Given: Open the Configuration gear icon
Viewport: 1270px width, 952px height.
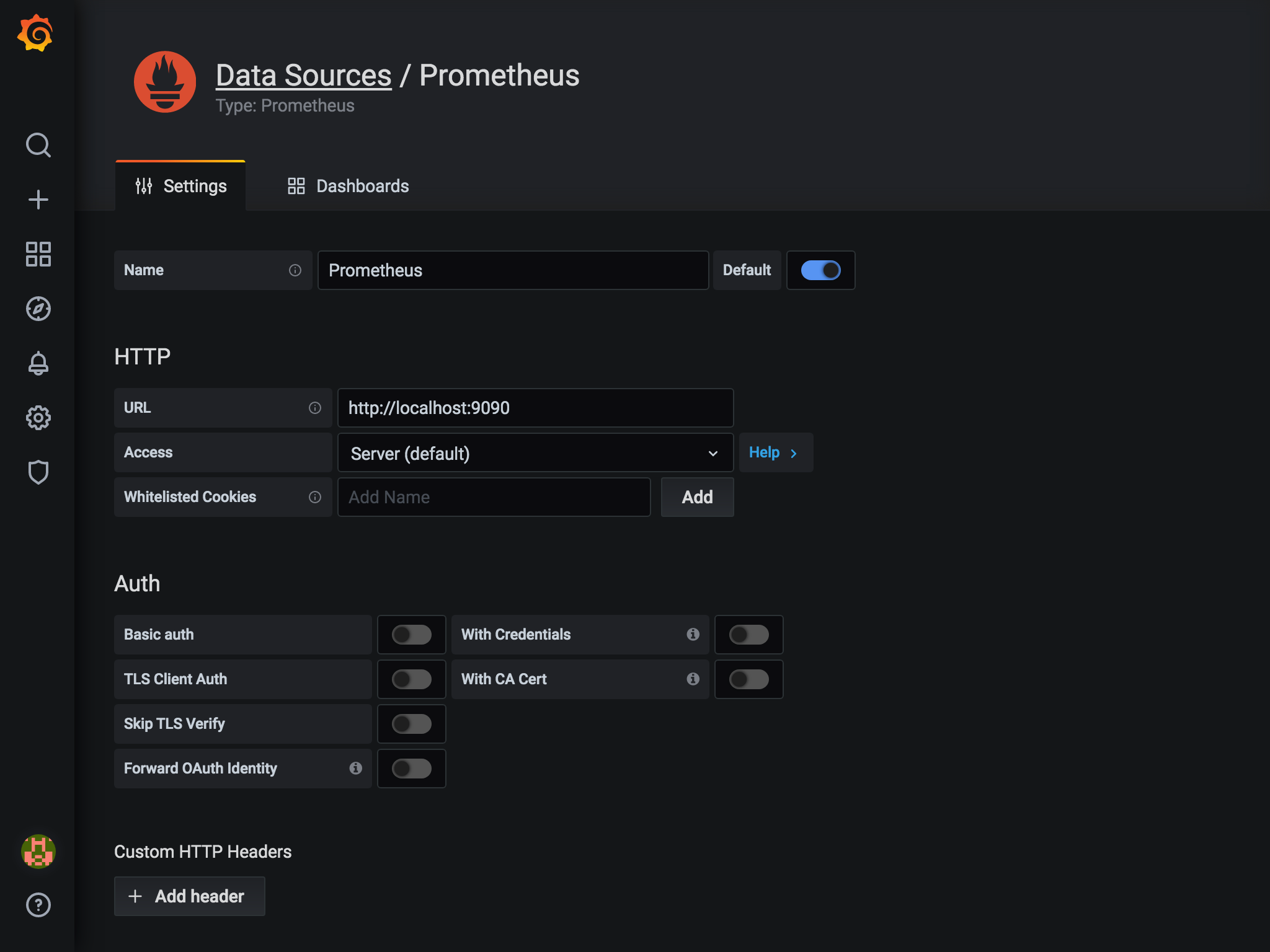Looking at the screenshot, I should click(38, 418).
